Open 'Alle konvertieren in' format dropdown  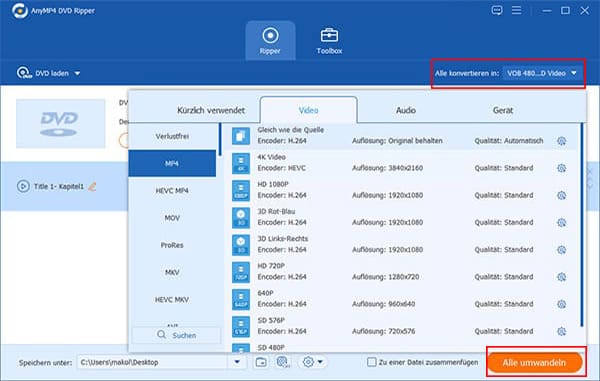pos(541,73)
